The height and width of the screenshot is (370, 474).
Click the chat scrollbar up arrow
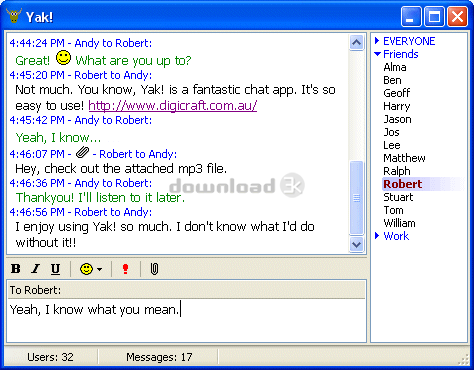click(356, 42)
